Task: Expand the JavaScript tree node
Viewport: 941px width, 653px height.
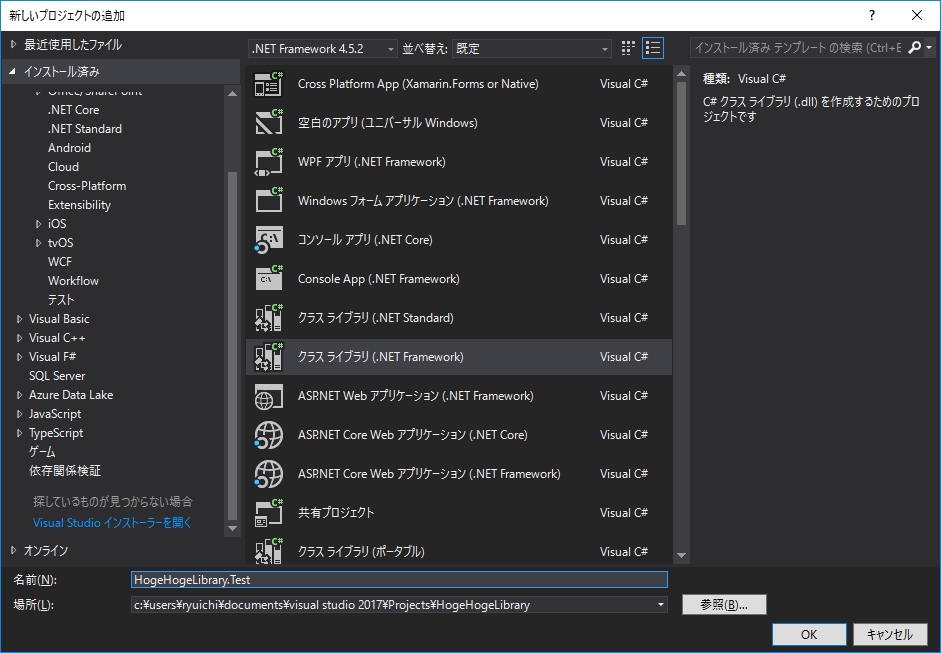Action: 19,414
